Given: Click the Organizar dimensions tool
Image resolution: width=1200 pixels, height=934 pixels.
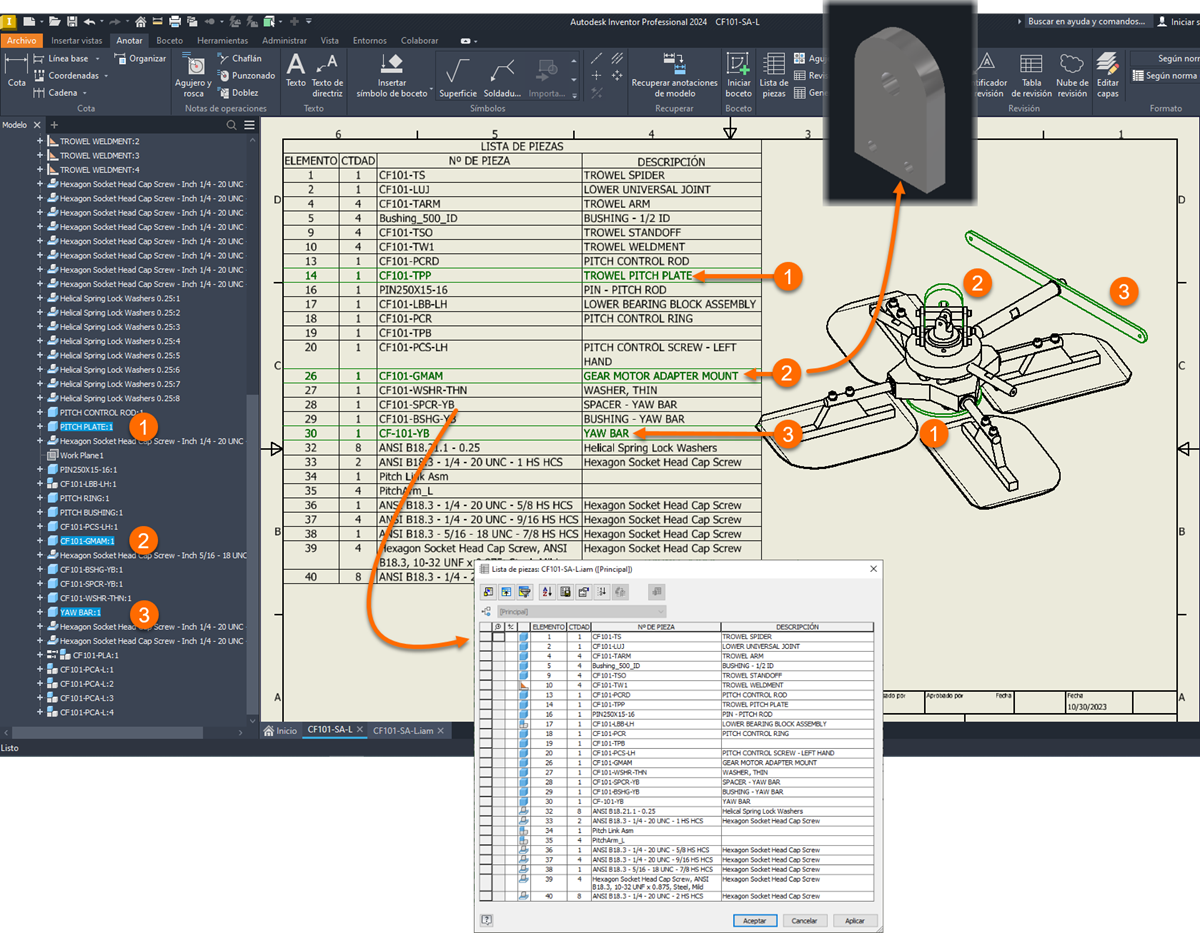Looking at the screenshot, I should tap(140, 59).
